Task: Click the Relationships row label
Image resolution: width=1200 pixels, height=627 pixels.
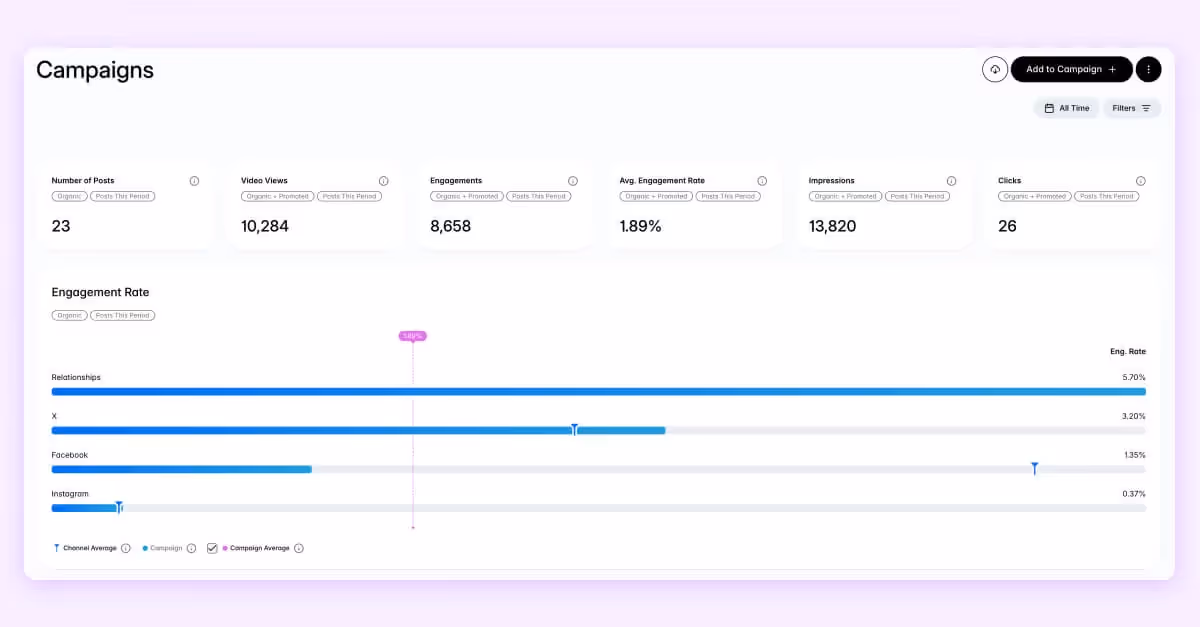Action: (76, 377)
